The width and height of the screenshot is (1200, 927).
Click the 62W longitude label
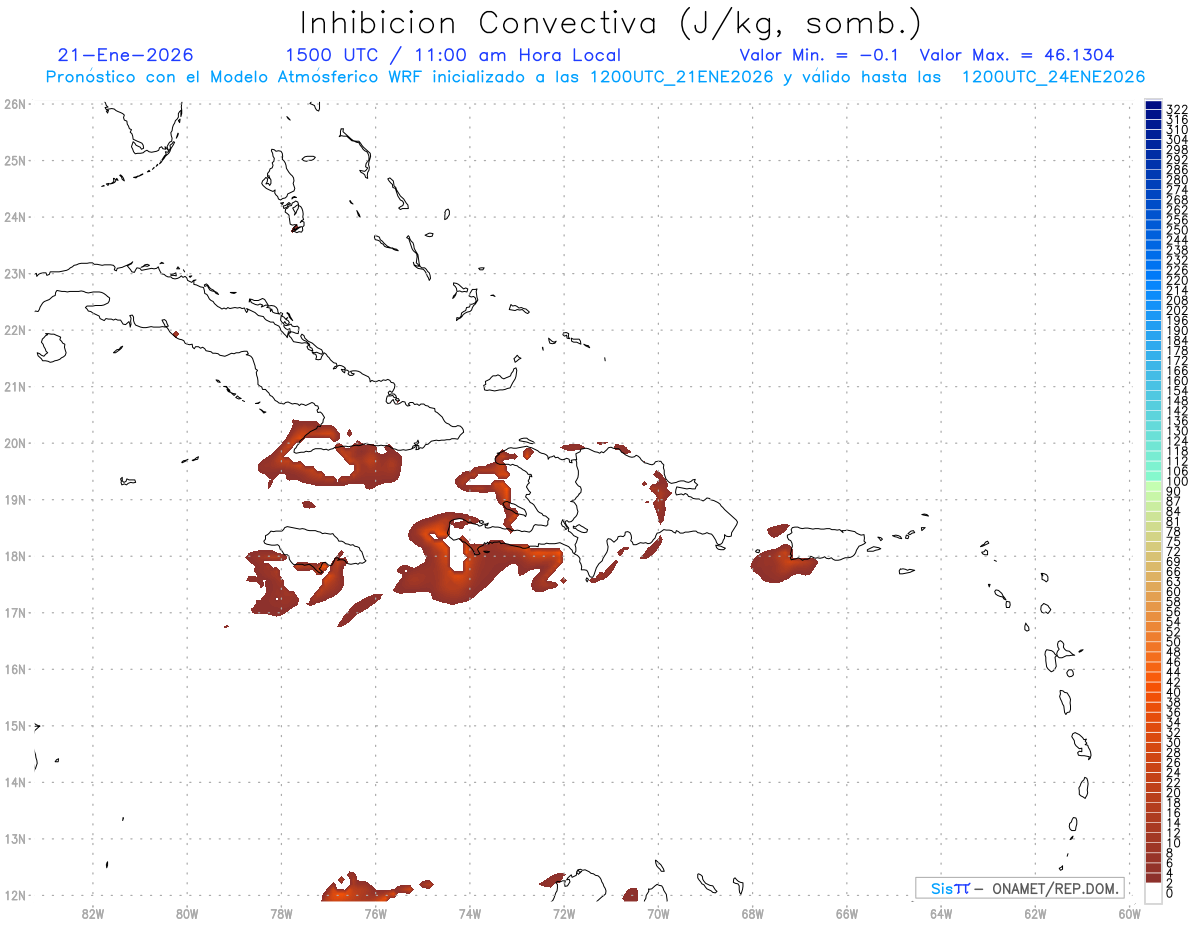pos(1035,912)
